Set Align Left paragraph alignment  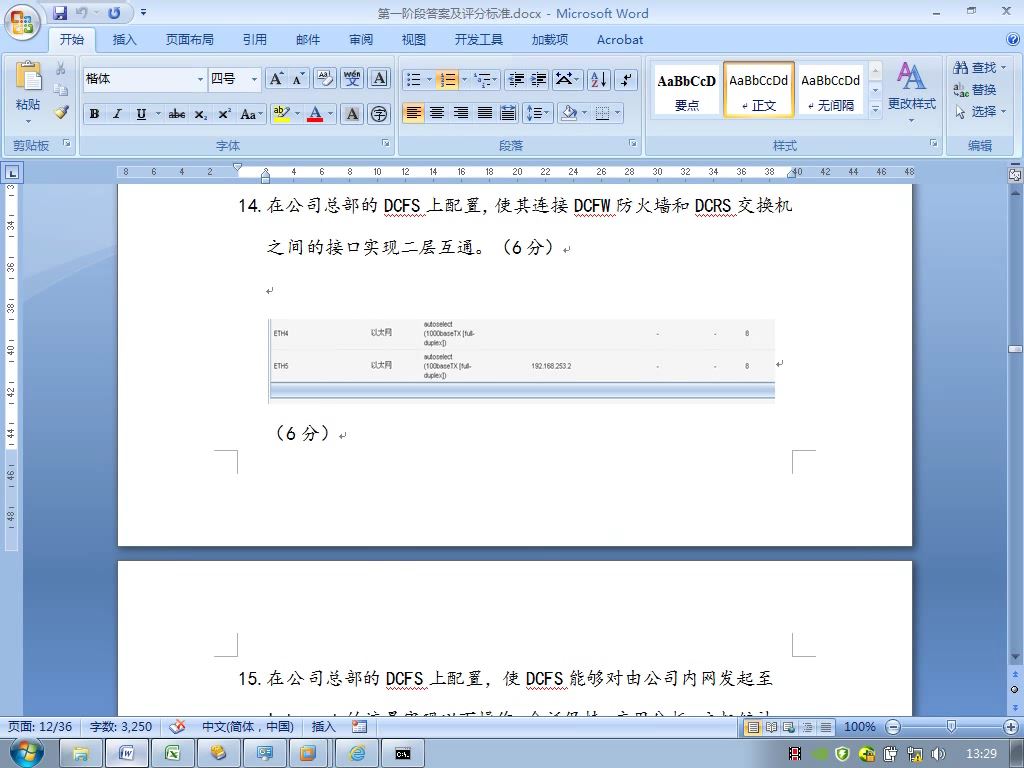(413, 113)
